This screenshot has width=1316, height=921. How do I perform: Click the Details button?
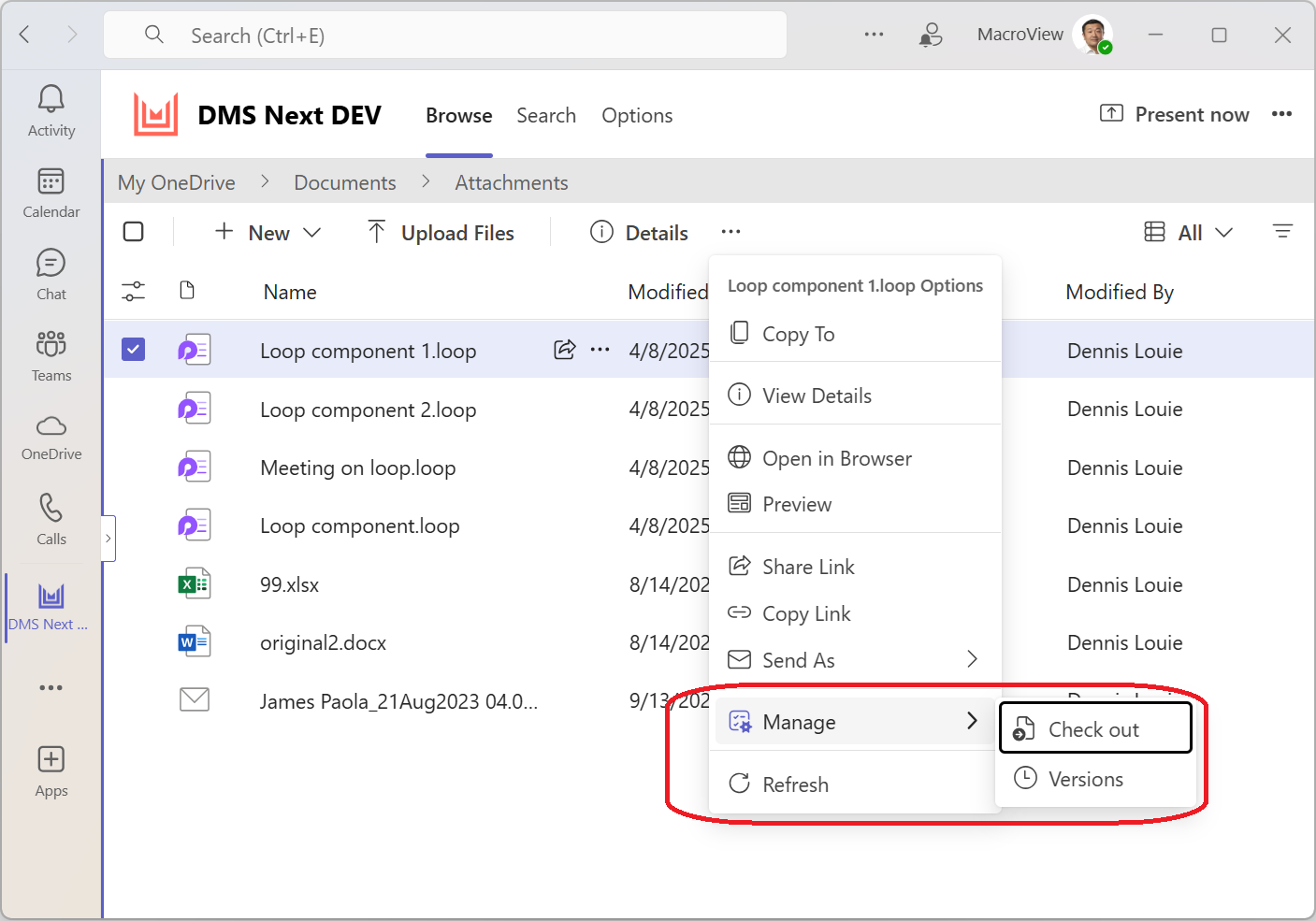(640, 233)
